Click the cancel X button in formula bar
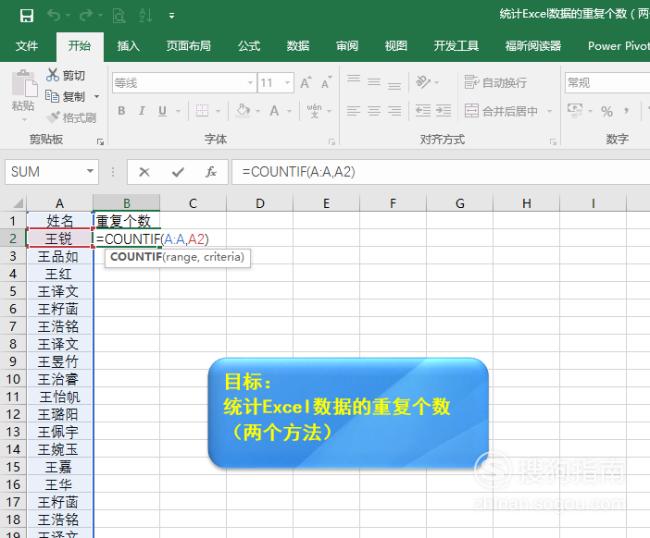Image resolution: width=650 pixels, height=538 pixels. pos(144,172)
